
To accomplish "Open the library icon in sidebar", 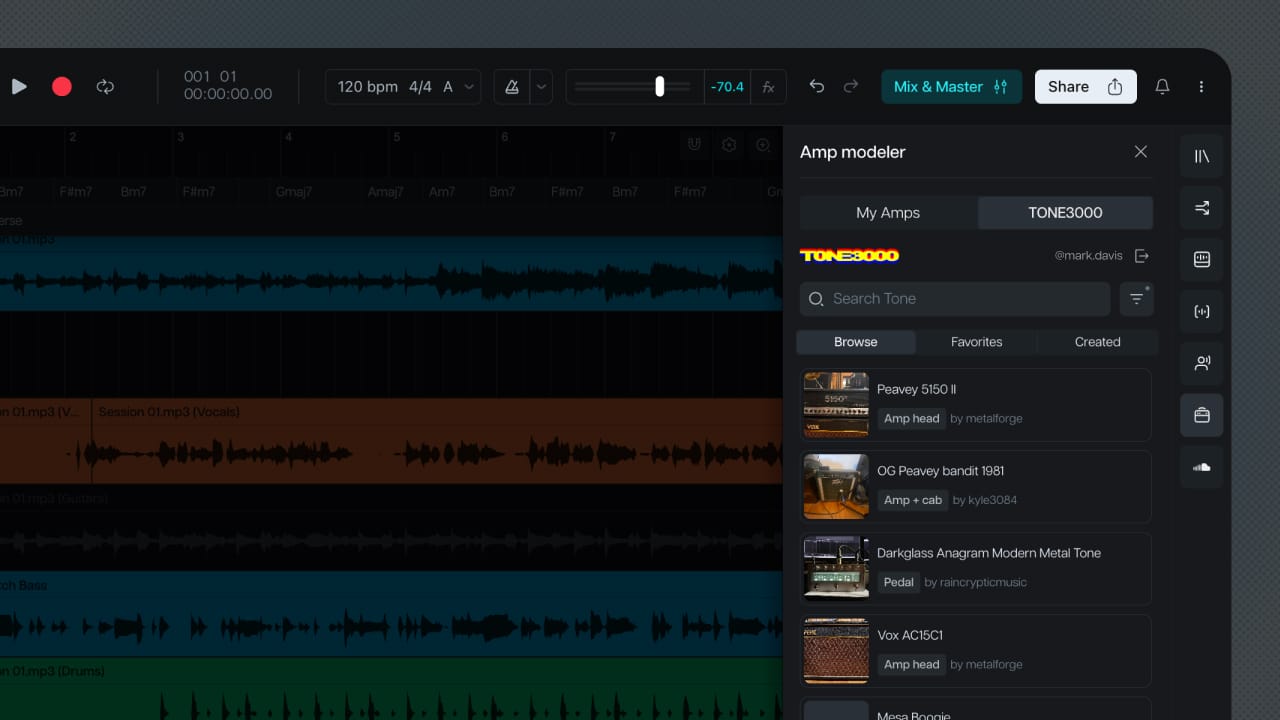I will click(1202, 156).
